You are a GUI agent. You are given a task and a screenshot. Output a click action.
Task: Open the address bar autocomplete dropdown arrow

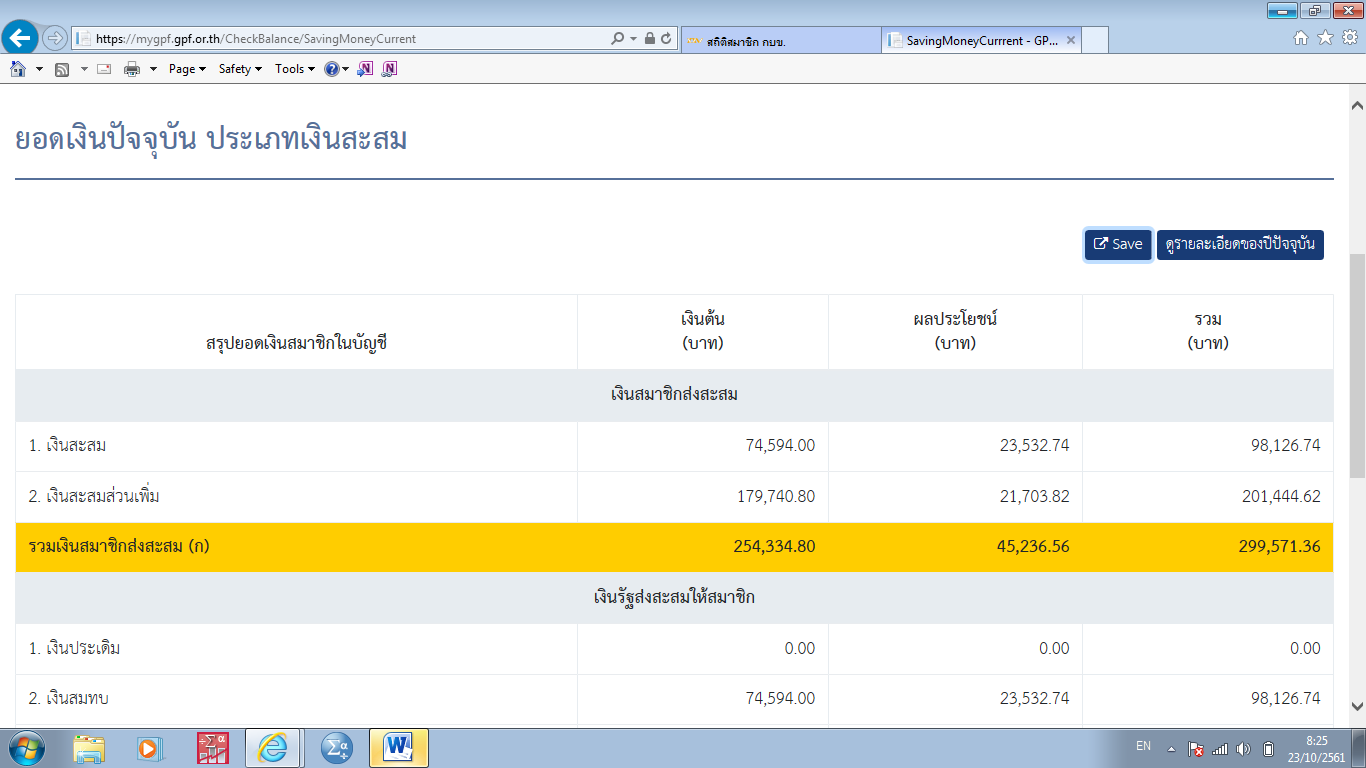coord(633,39)
